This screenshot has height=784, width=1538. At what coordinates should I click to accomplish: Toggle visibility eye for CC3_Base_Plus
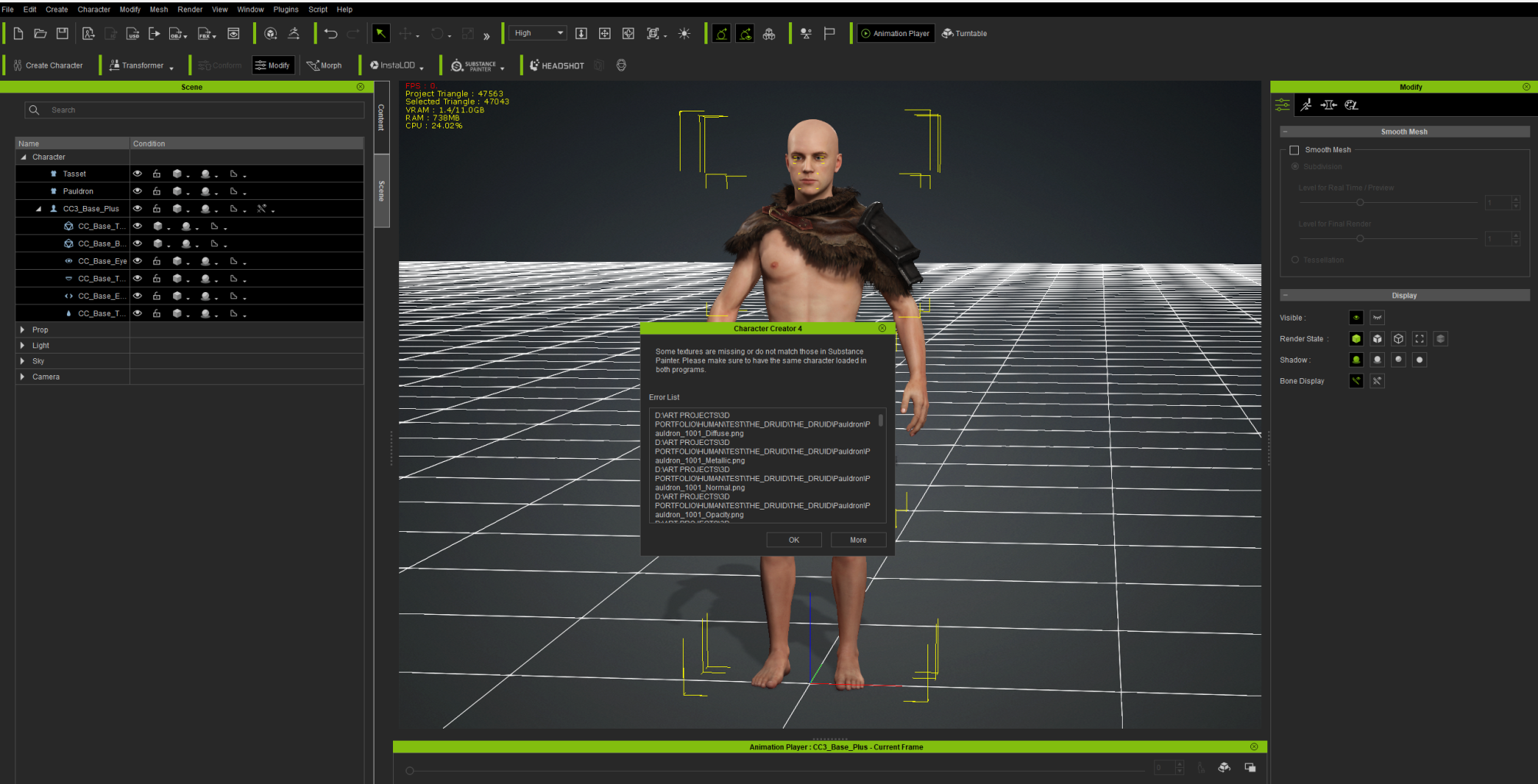point(138,208)
